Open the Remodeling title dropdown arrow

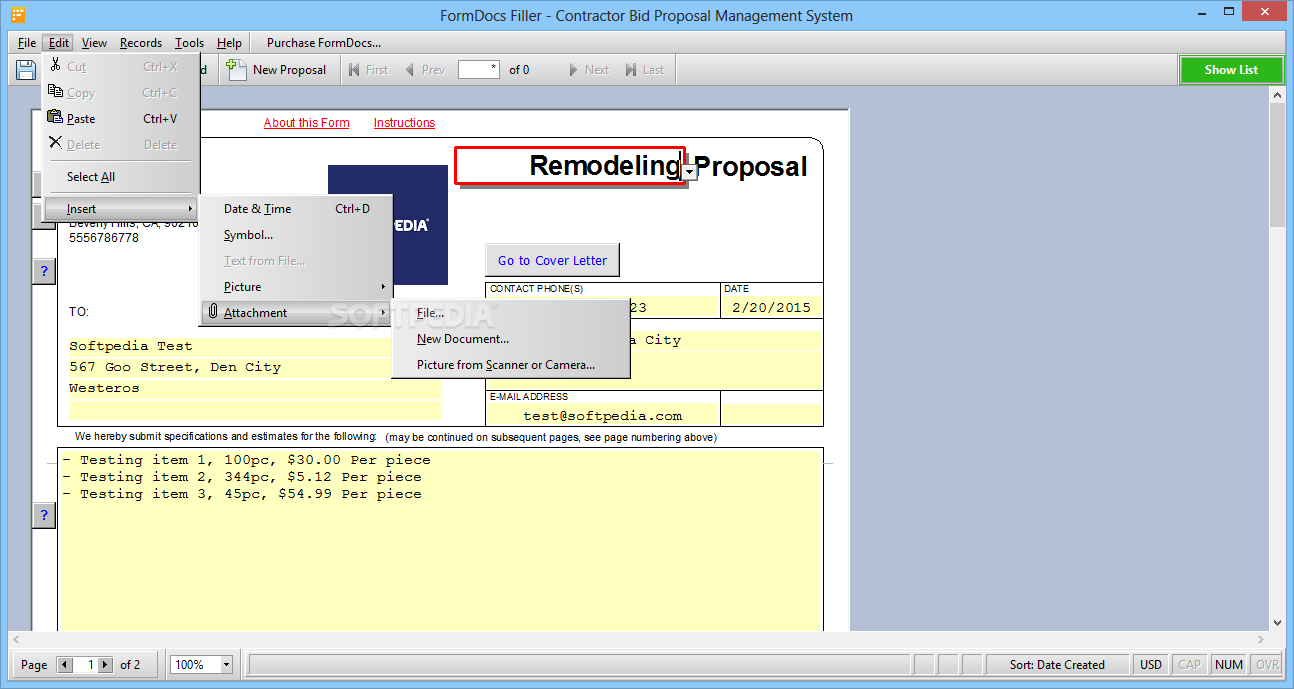[690, 173]
